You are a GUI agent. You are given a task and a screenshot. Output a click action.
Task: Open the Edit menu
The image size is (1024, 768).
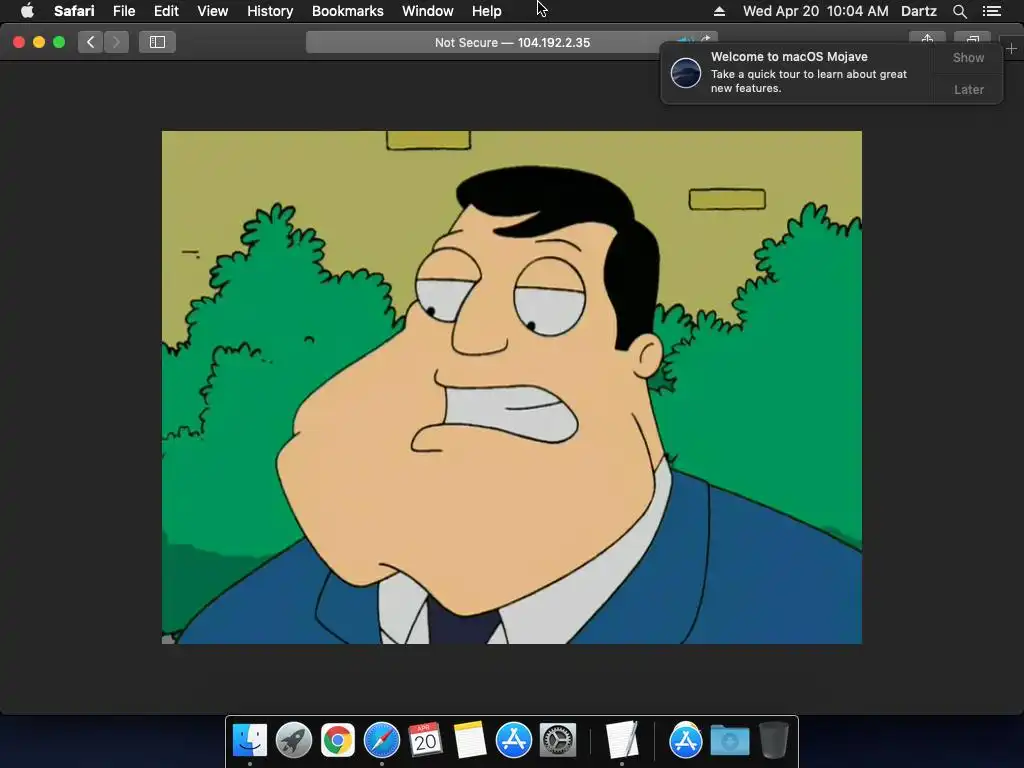pyautogui.click(x=166, y=11)
